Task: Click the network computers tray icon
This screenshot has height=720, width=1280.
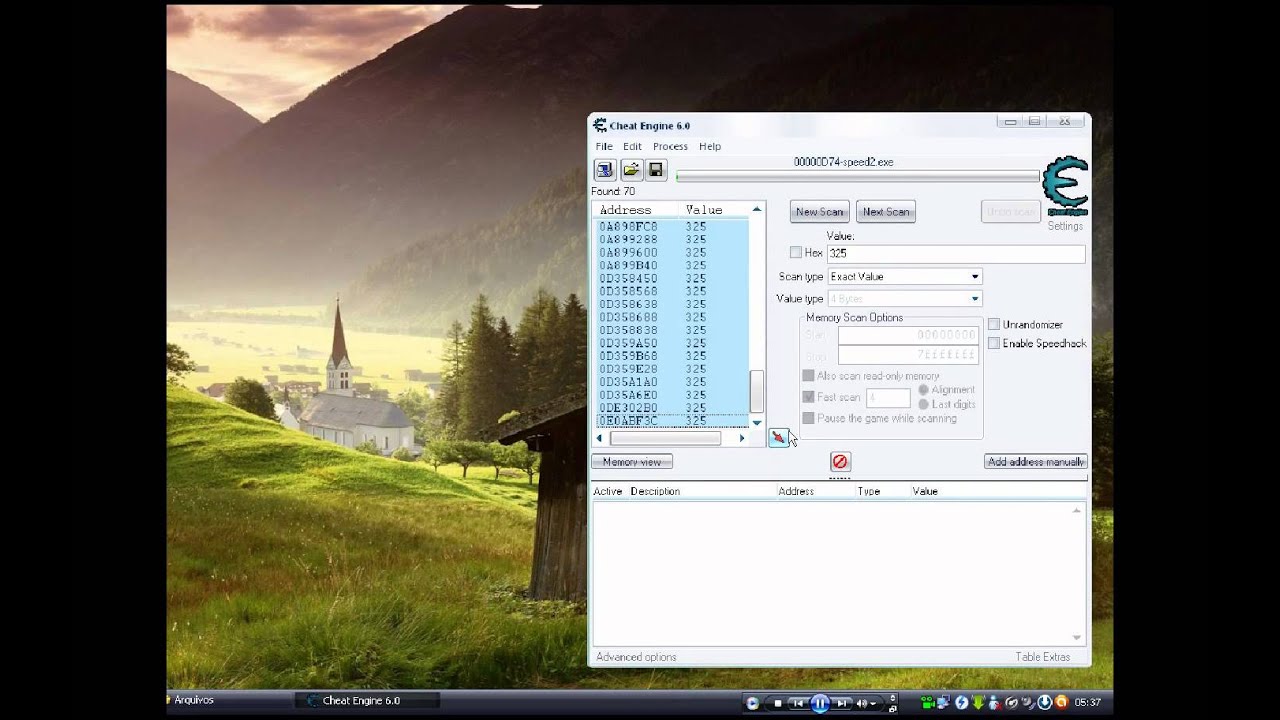Action: [944, 702]
